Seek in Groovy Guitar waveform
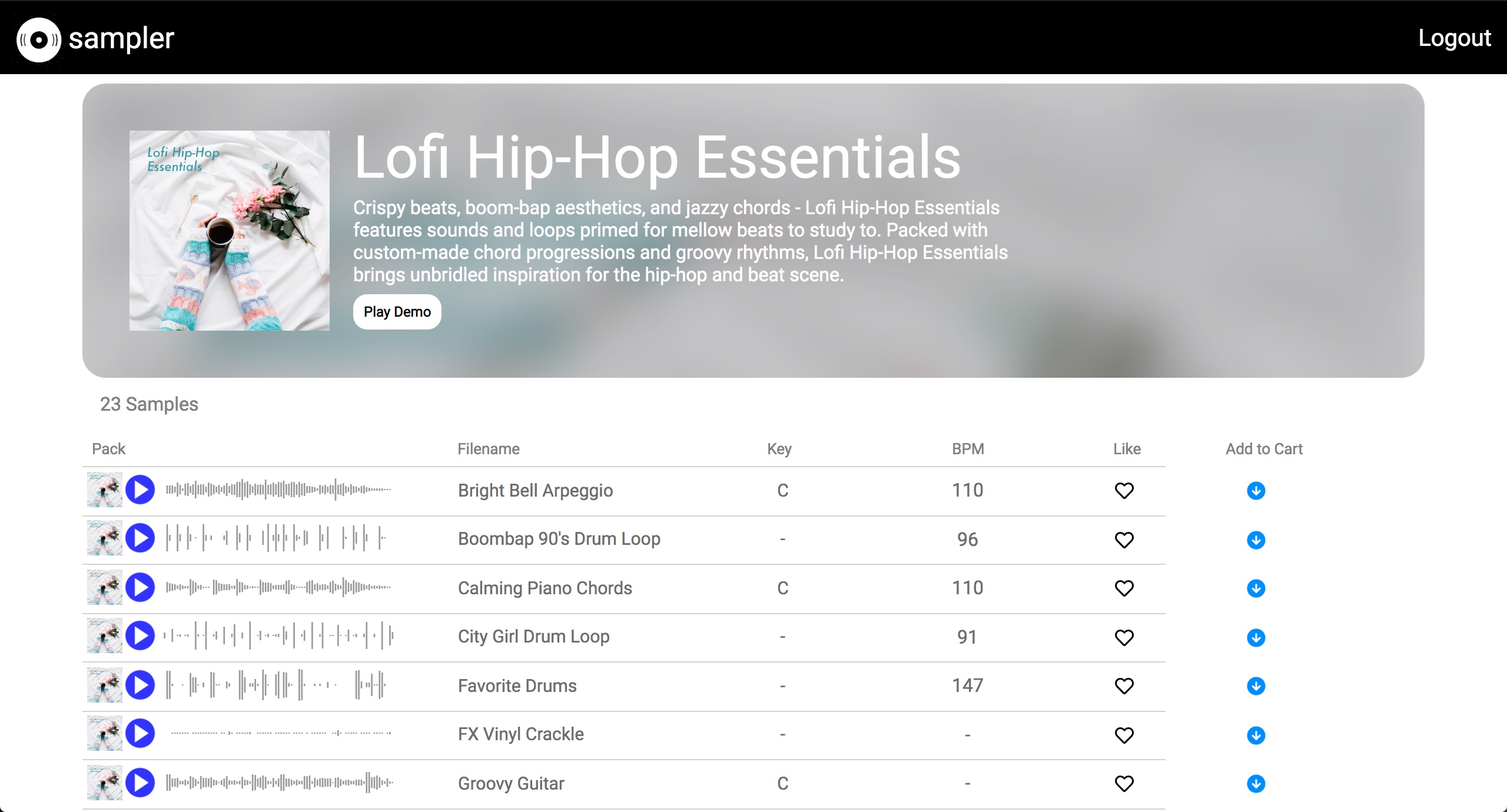 click(280, 783)
